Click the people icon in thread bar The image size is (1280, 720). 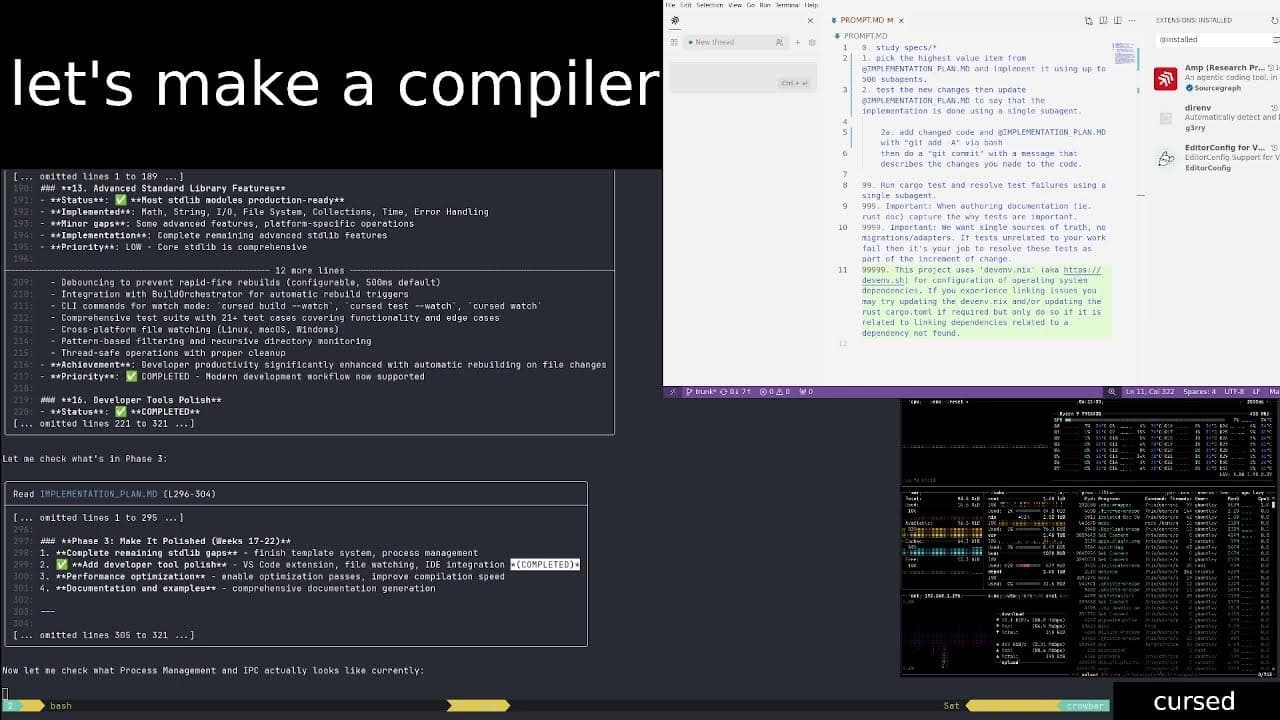point(779,42)
